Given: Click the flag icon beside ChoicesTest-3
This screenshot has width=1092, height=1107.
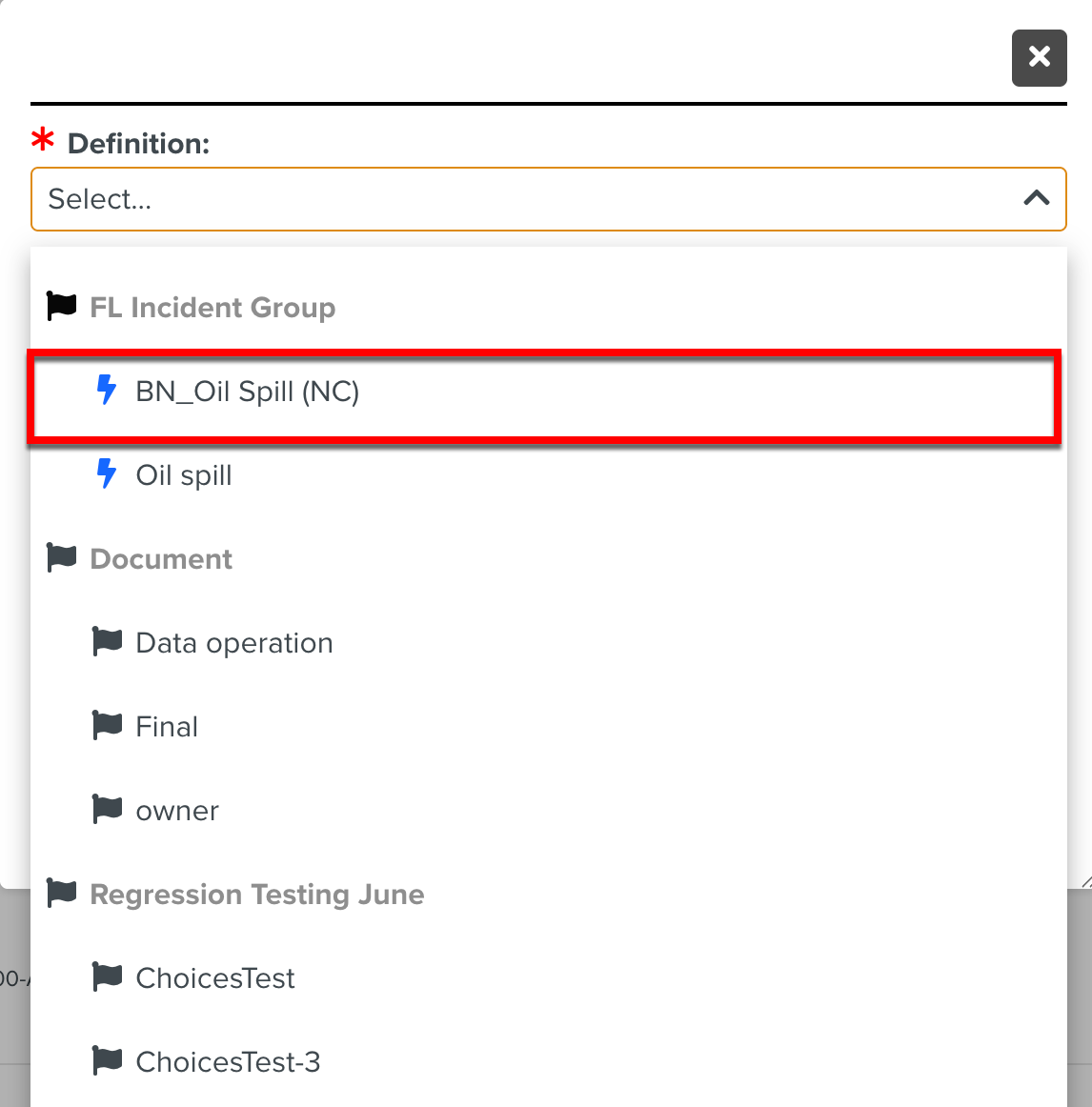Looking at the screenshot, I should click(x=108, y=1060).
